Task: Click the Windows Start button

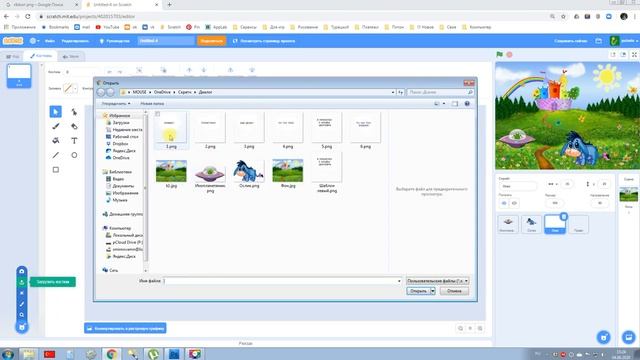Action: (x=8, y=354)
